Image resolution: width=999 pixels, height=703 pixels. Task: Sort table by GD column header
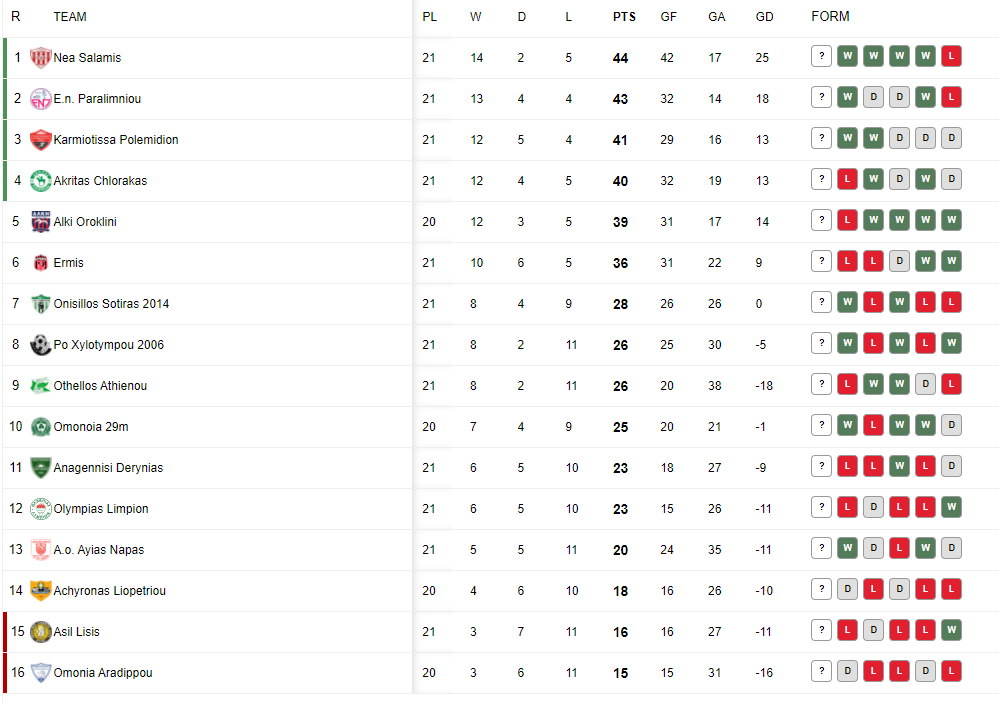pos(765,17)
